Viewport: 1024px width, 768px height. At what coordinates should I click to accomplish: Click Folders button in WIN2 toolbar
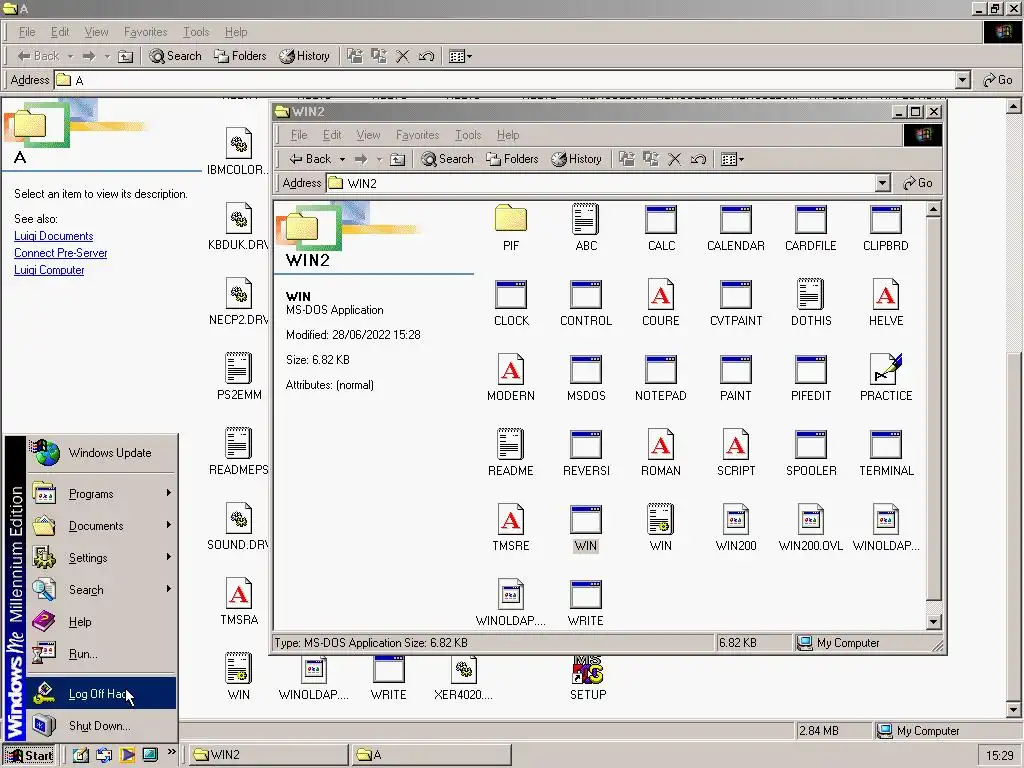[x=512, y=159]
